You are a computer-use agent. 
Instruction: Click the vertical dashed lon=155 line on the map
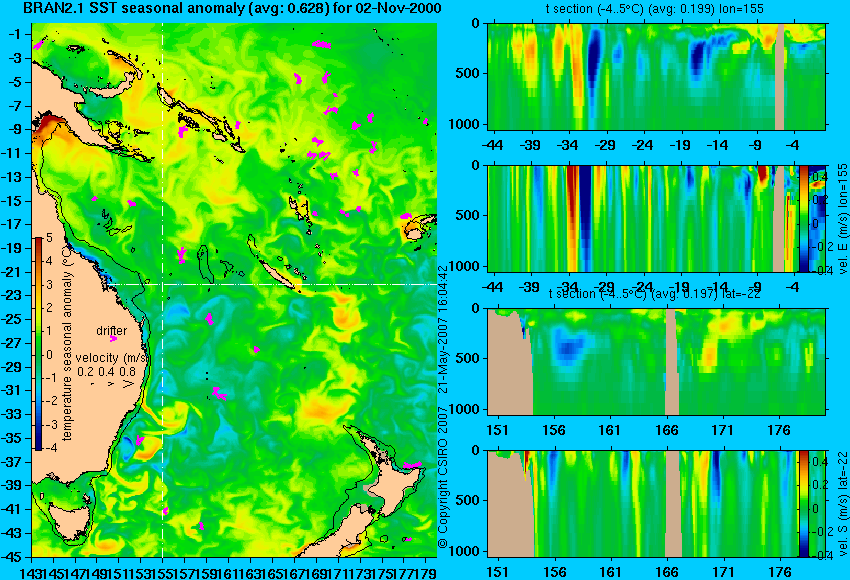[163, 290]
